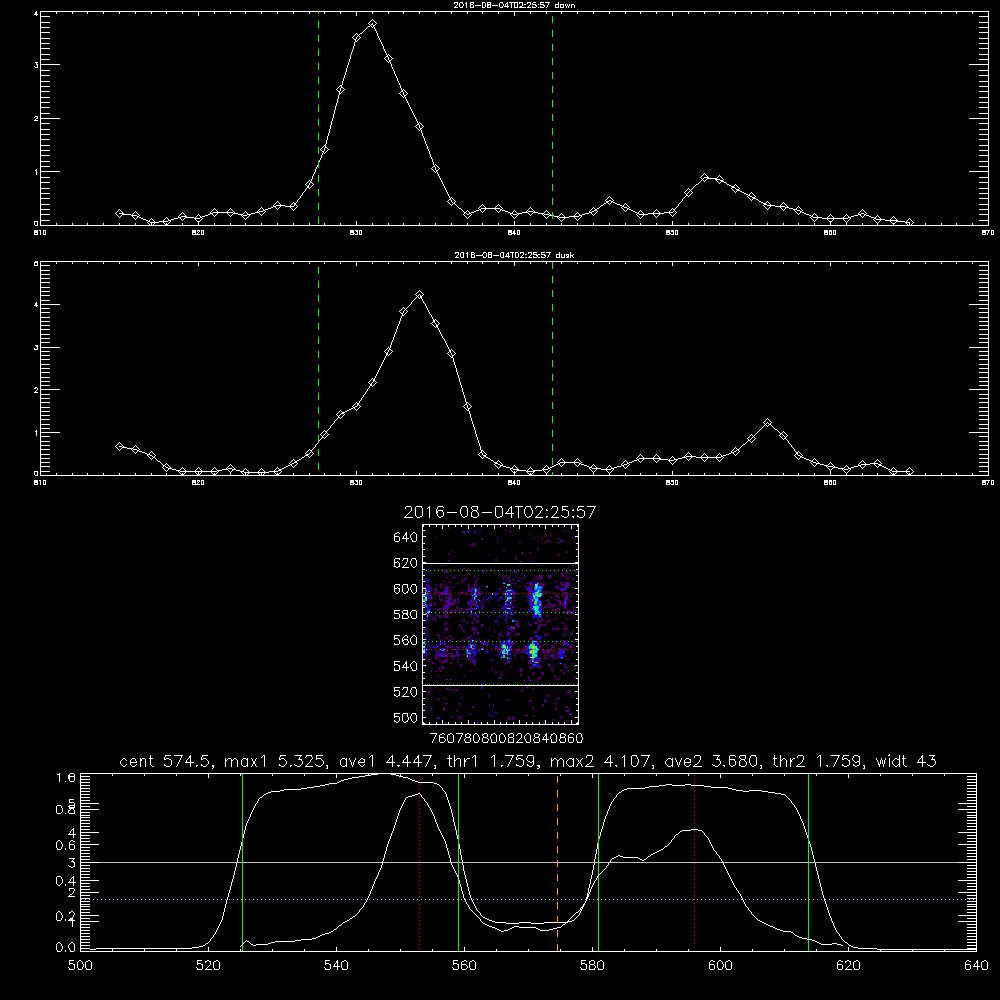Click the solid horizontal line at level 3
The width and height of the screenshot is (1000, 1000).
tap(528, 862)
